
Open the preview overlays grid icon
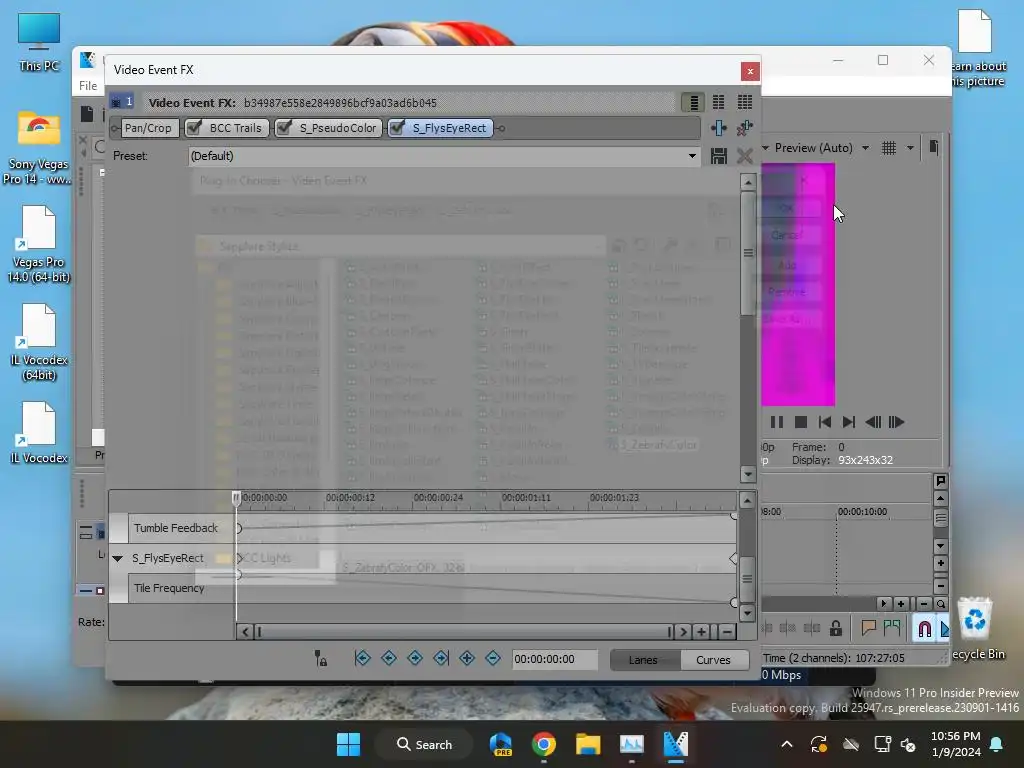pyautogui.click(x=889, y=148)
